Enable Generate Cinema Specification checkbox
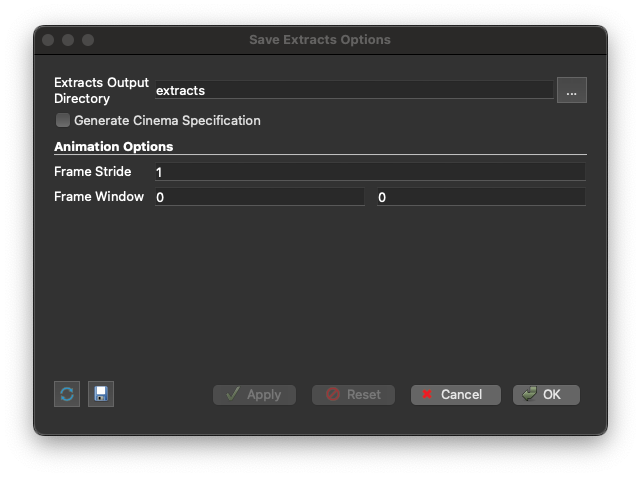 pyautogui.click(x=64, y=120)
